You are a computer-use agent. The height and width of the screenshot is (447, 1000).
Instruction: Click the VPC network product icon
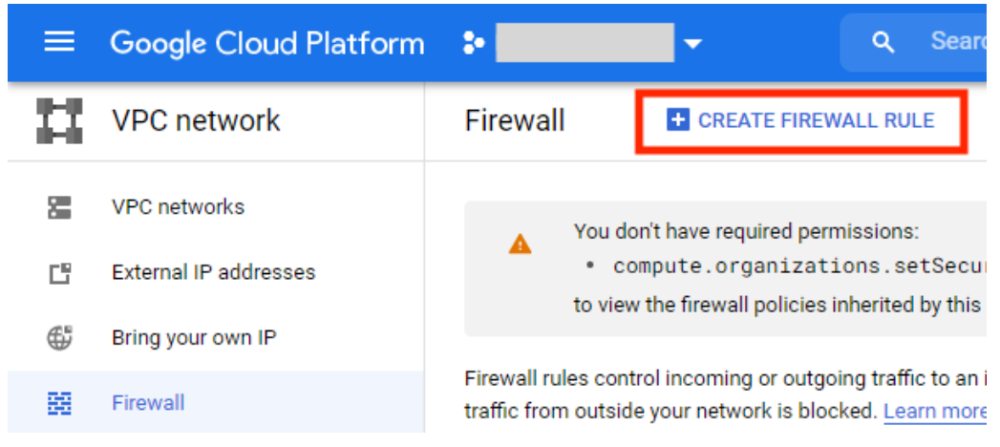pos(59,121)
